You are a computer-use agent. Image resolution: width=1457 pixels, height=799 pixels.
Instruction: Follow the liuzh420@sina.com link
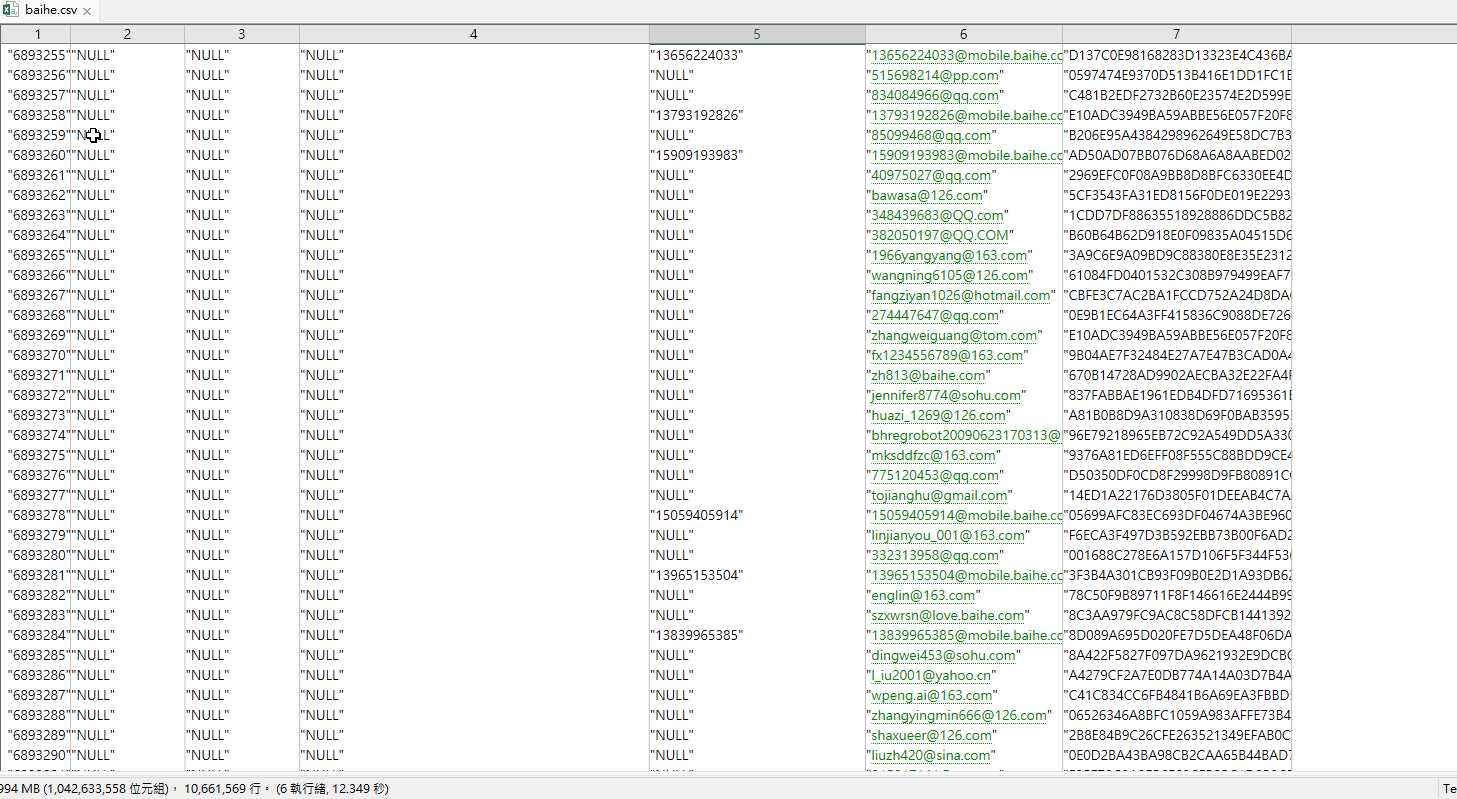[931, 756]
